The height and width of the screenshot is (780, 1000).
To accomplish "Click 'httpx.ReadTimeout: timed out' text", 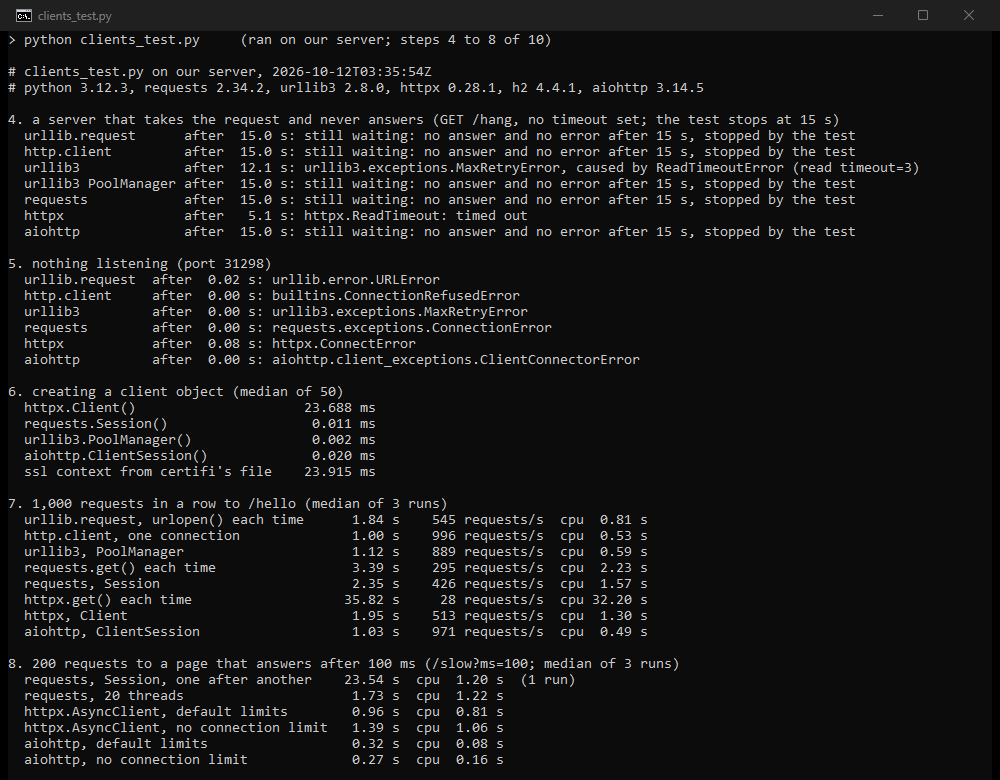I will point(415,216).
